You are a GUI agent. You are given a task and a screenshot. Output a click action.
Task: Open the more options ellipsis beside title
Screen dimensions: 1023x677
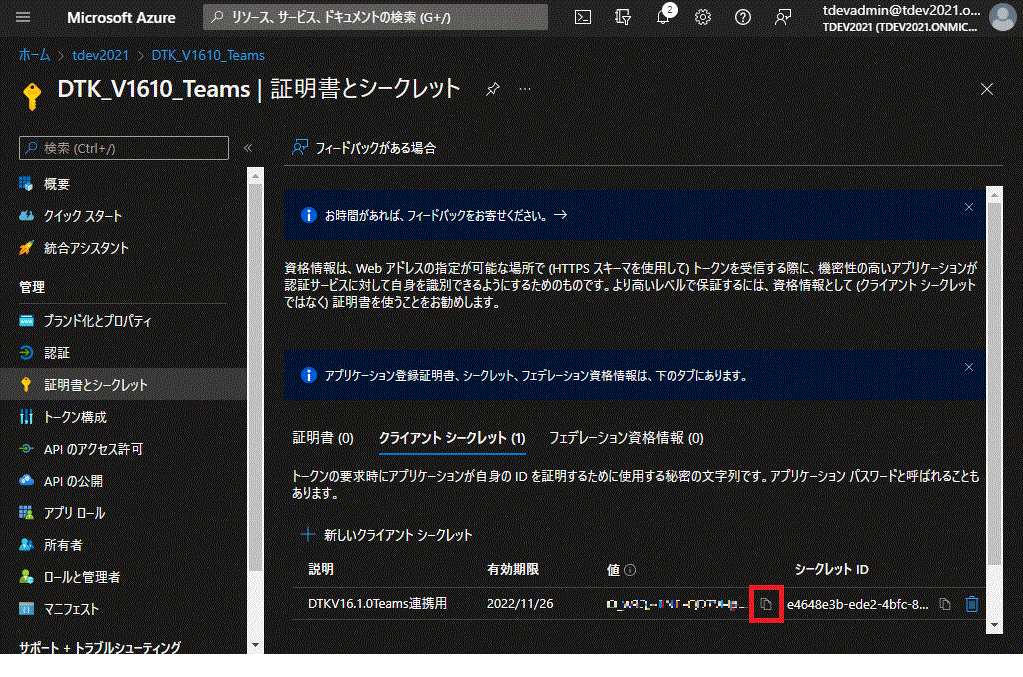point(525,89)
